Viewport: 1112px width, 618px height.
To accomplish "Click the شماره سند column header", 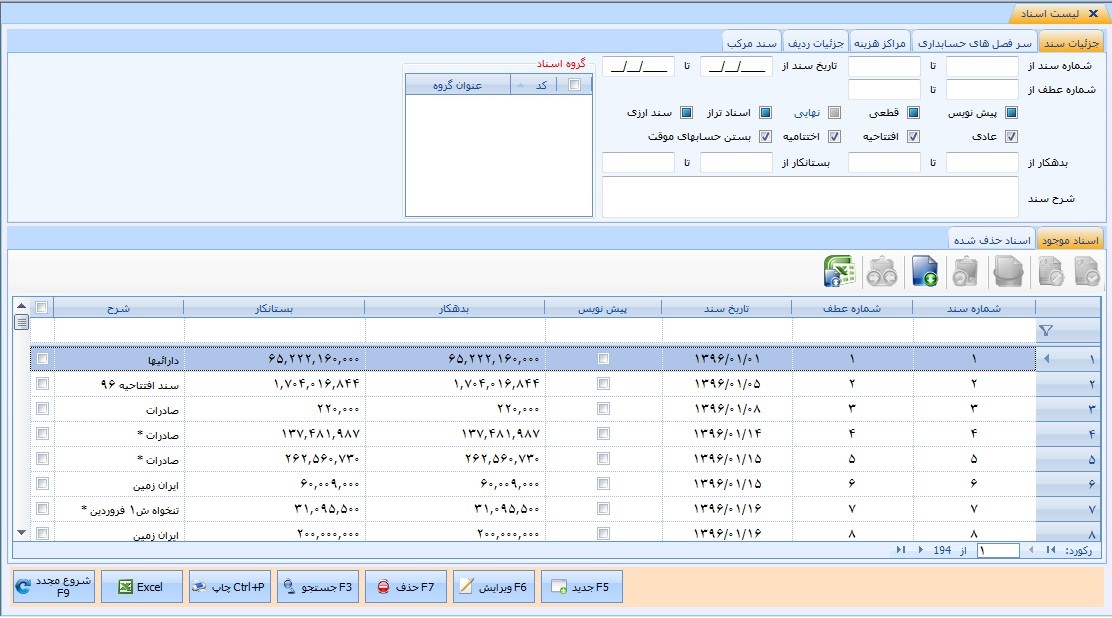I will click(x=974, y=308).
